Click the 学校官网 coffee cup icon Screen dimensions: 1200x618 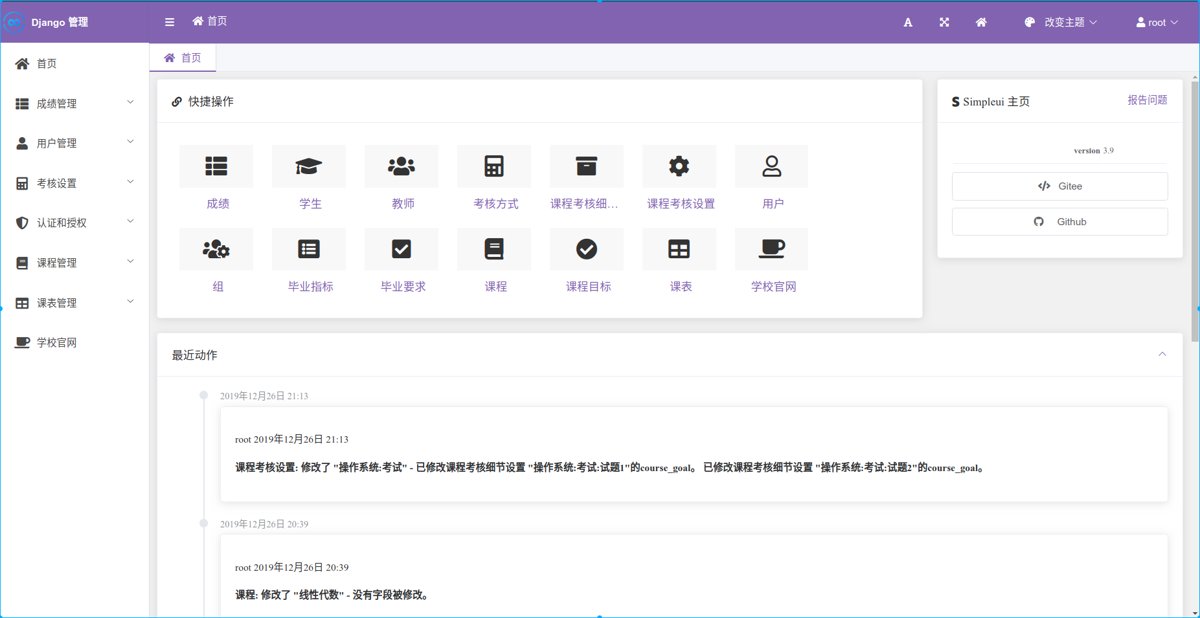click(x=771, y=249)
